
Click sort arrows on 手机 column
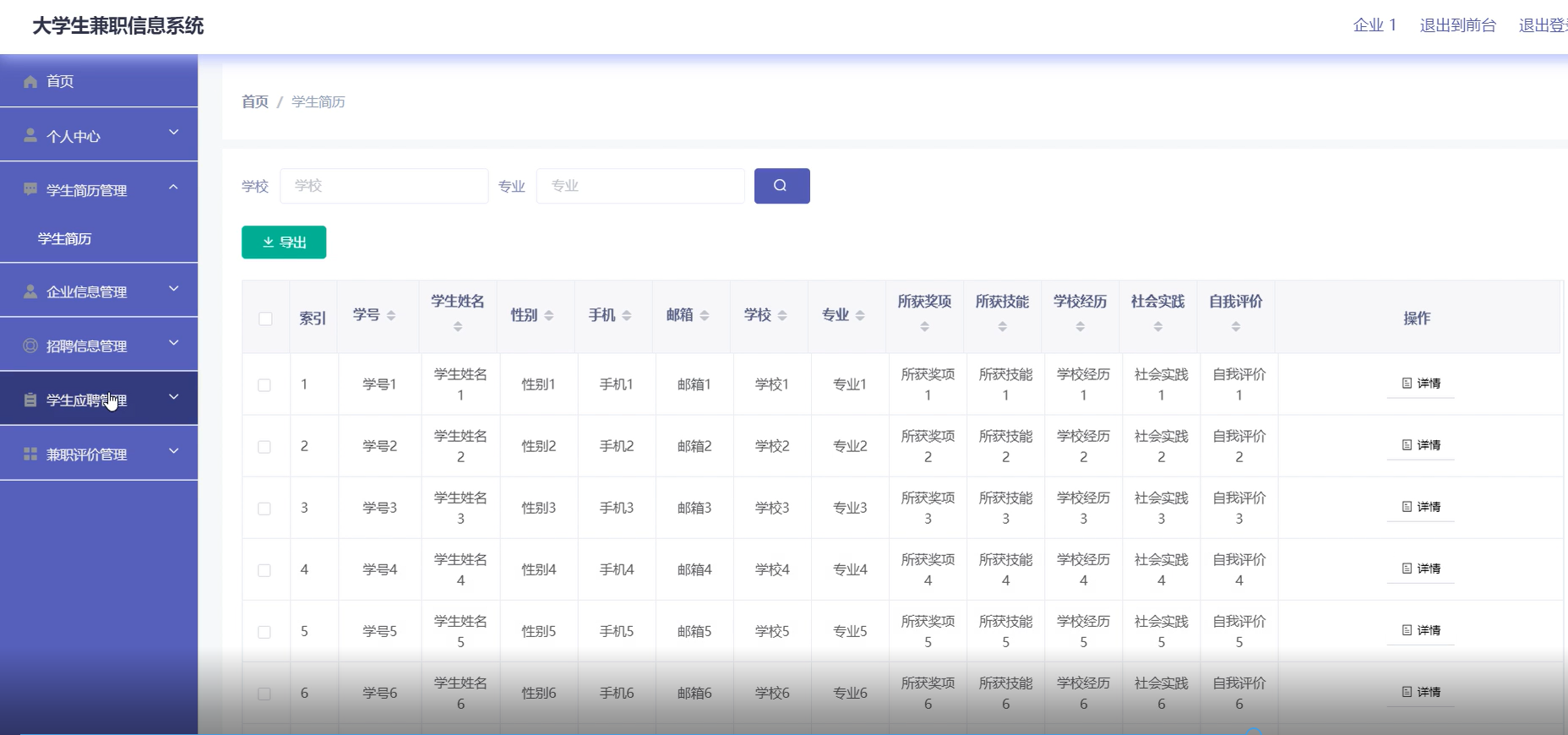[x=627, y=315]
